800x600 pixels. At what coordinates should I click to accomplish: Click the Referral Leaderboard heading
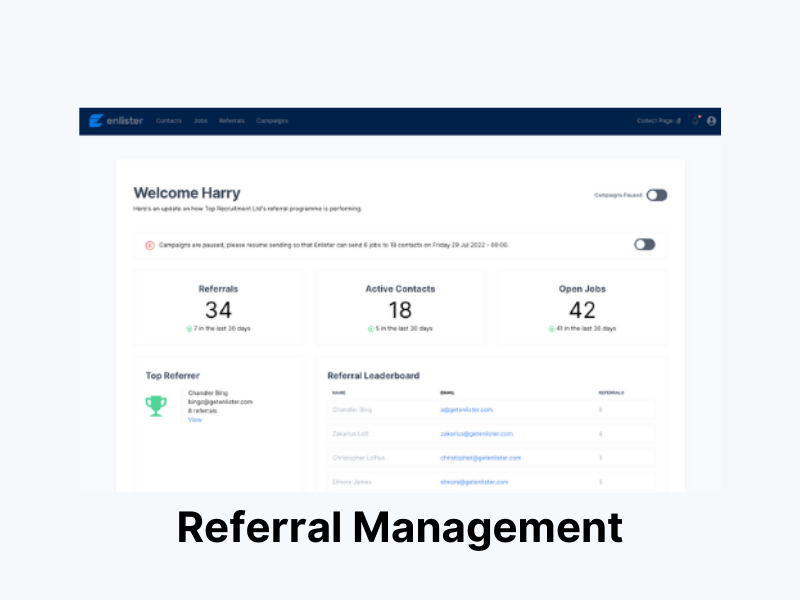coord(373,376)
